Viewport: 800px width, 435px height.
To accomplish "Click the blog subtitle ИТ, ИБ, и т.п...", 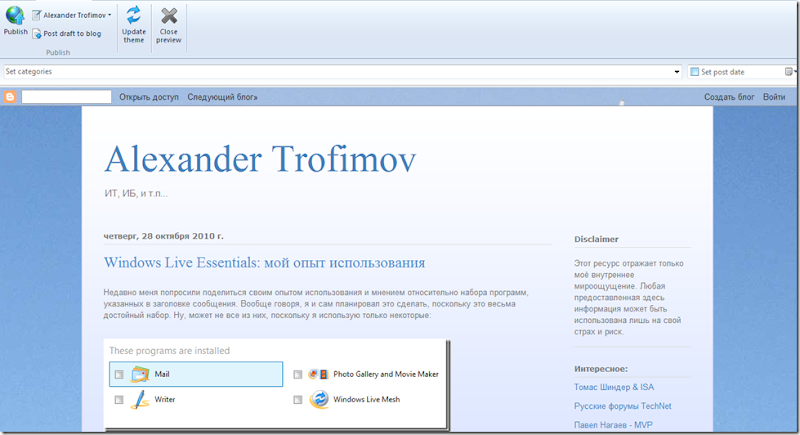I will pyautogui.click(x=136, y=193).
